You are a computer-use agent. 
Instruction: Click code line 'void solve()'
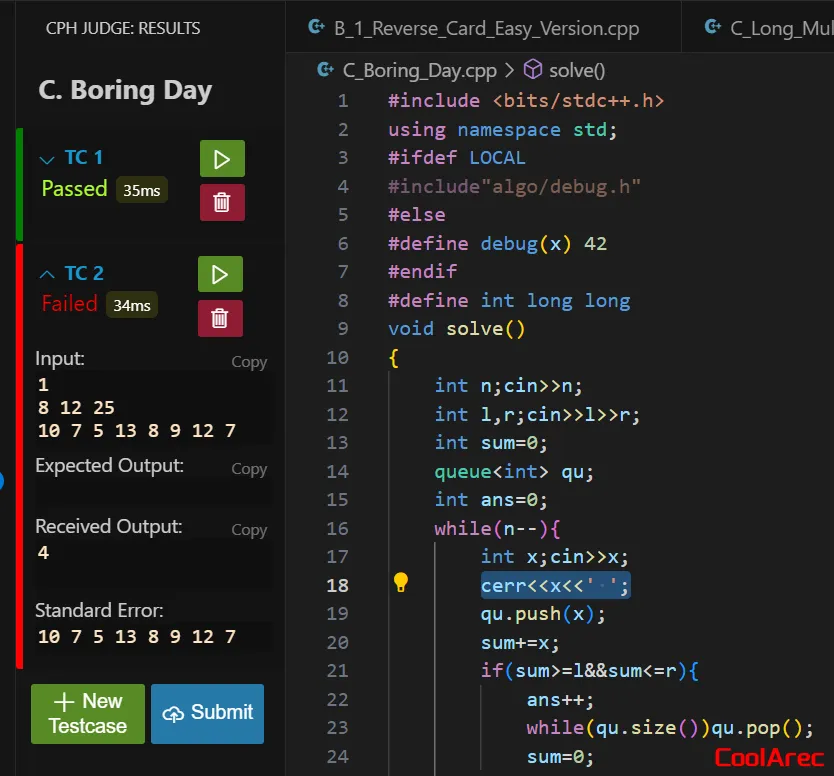pos(456,329)
